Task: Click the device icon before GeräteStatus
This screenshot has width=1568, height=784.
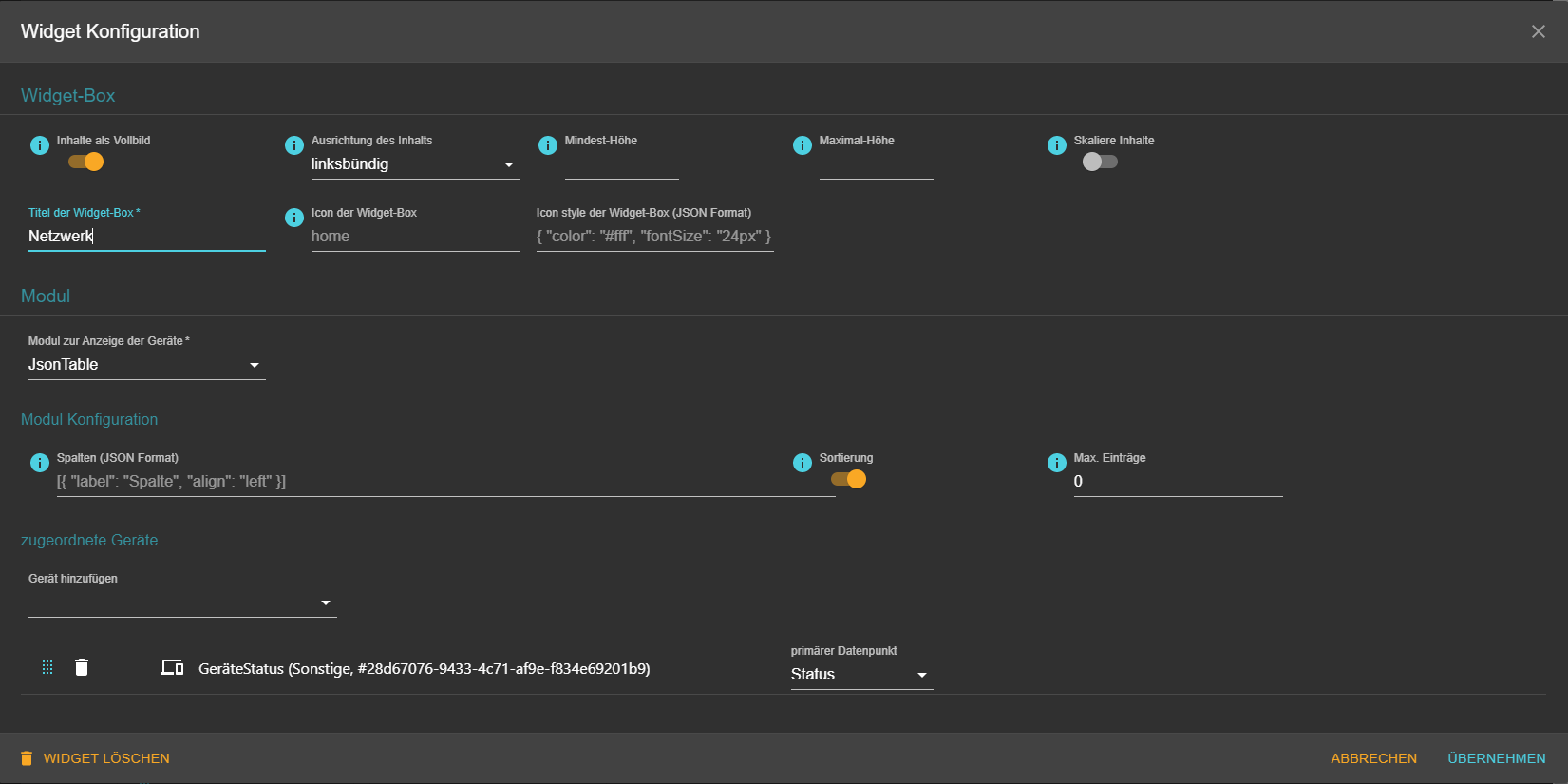Action: click(x=172, y=667)
